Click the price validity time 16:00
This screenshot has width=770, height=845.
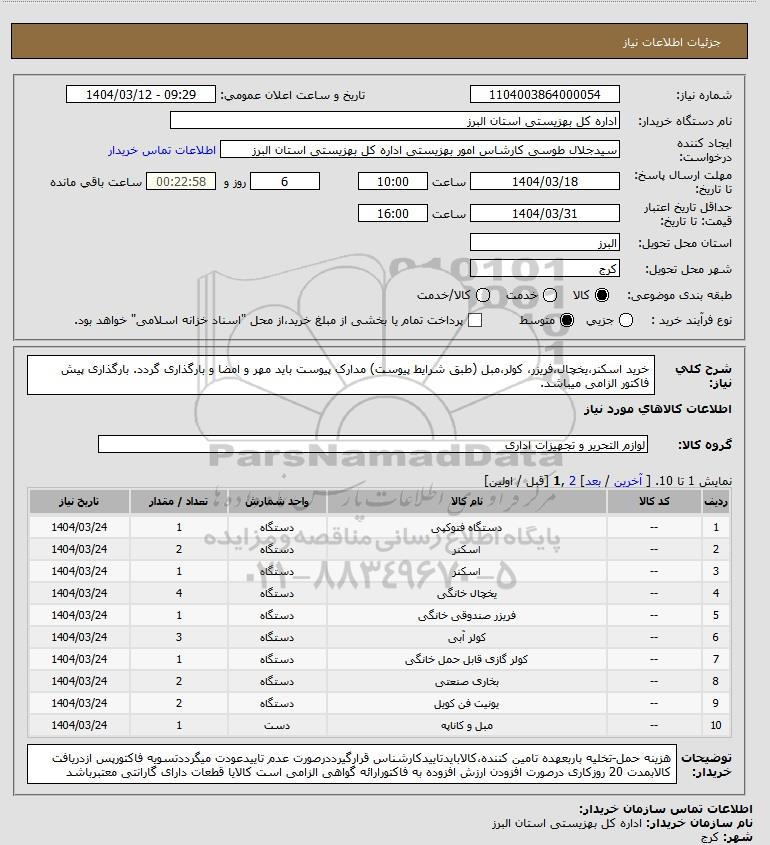393,213
